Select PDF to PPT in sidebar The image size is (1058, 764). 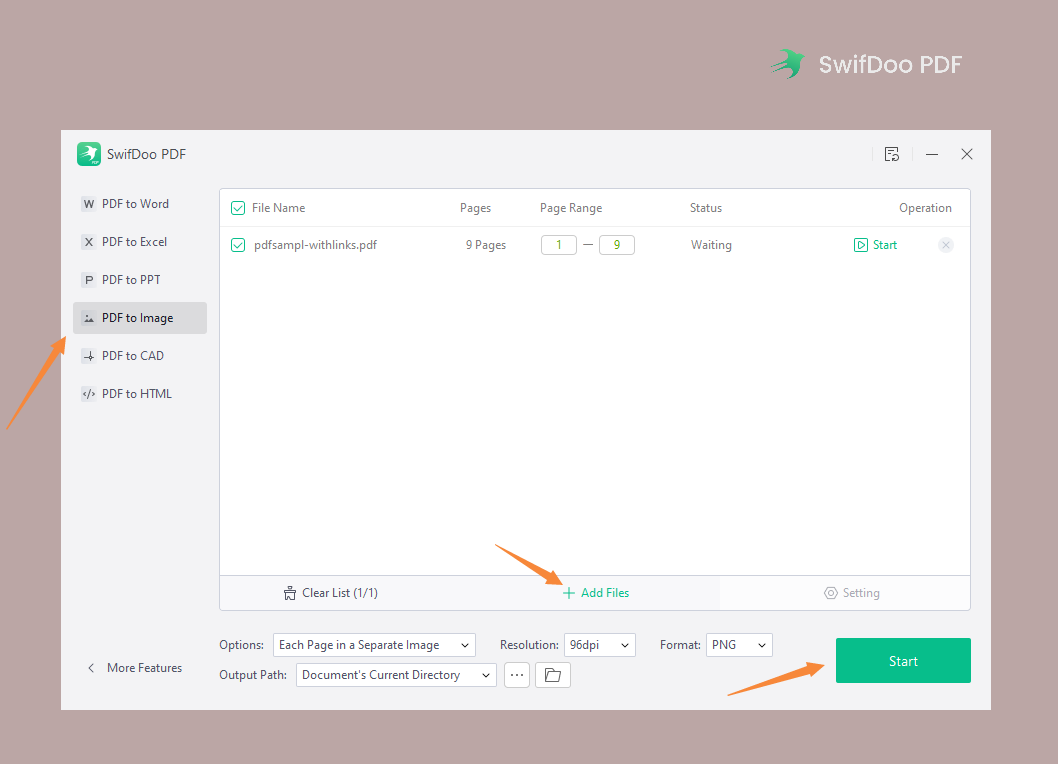tap(140, 279)
